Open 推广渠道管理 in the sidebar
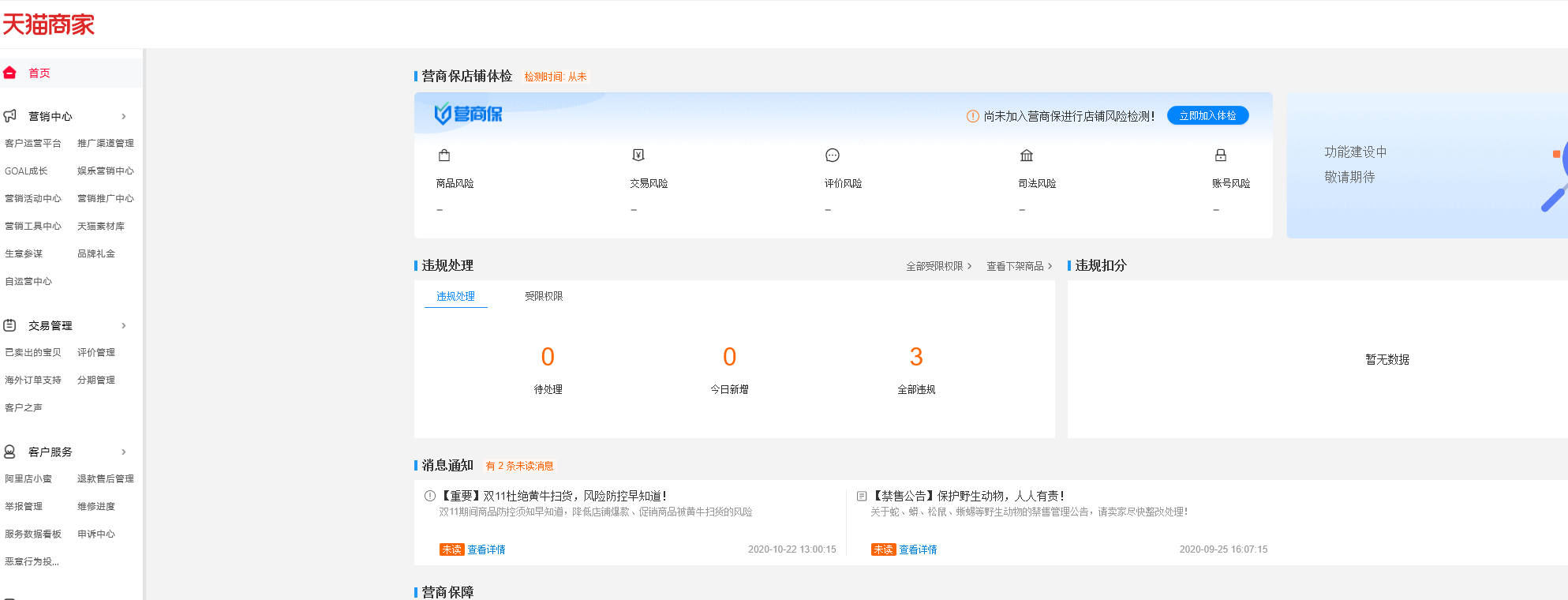1568x600 pixels. tap(106, 143)
